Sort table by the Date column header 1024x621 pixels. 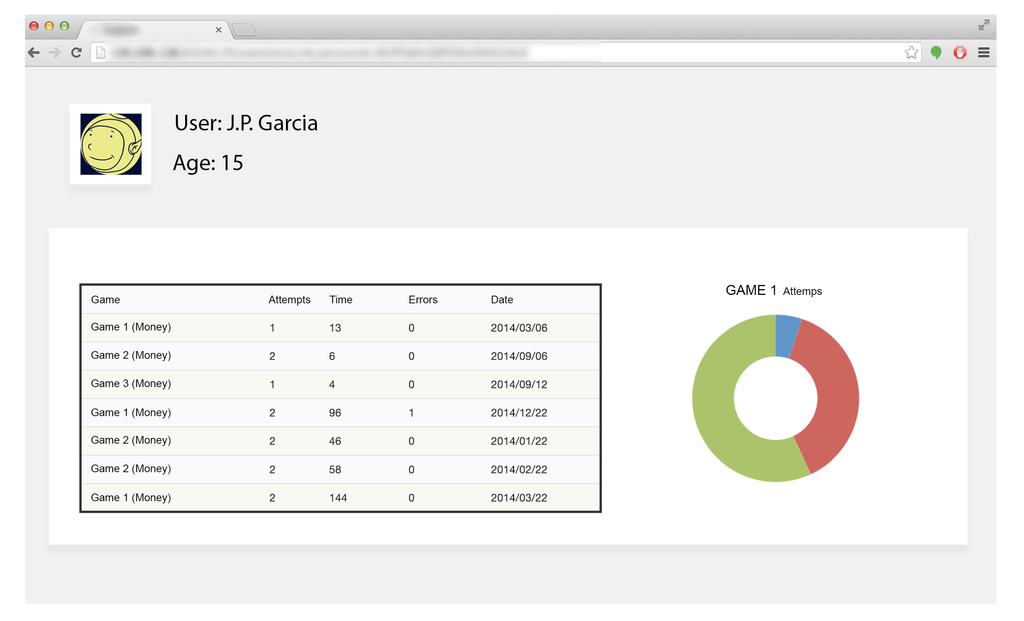[x=502, y=300]
